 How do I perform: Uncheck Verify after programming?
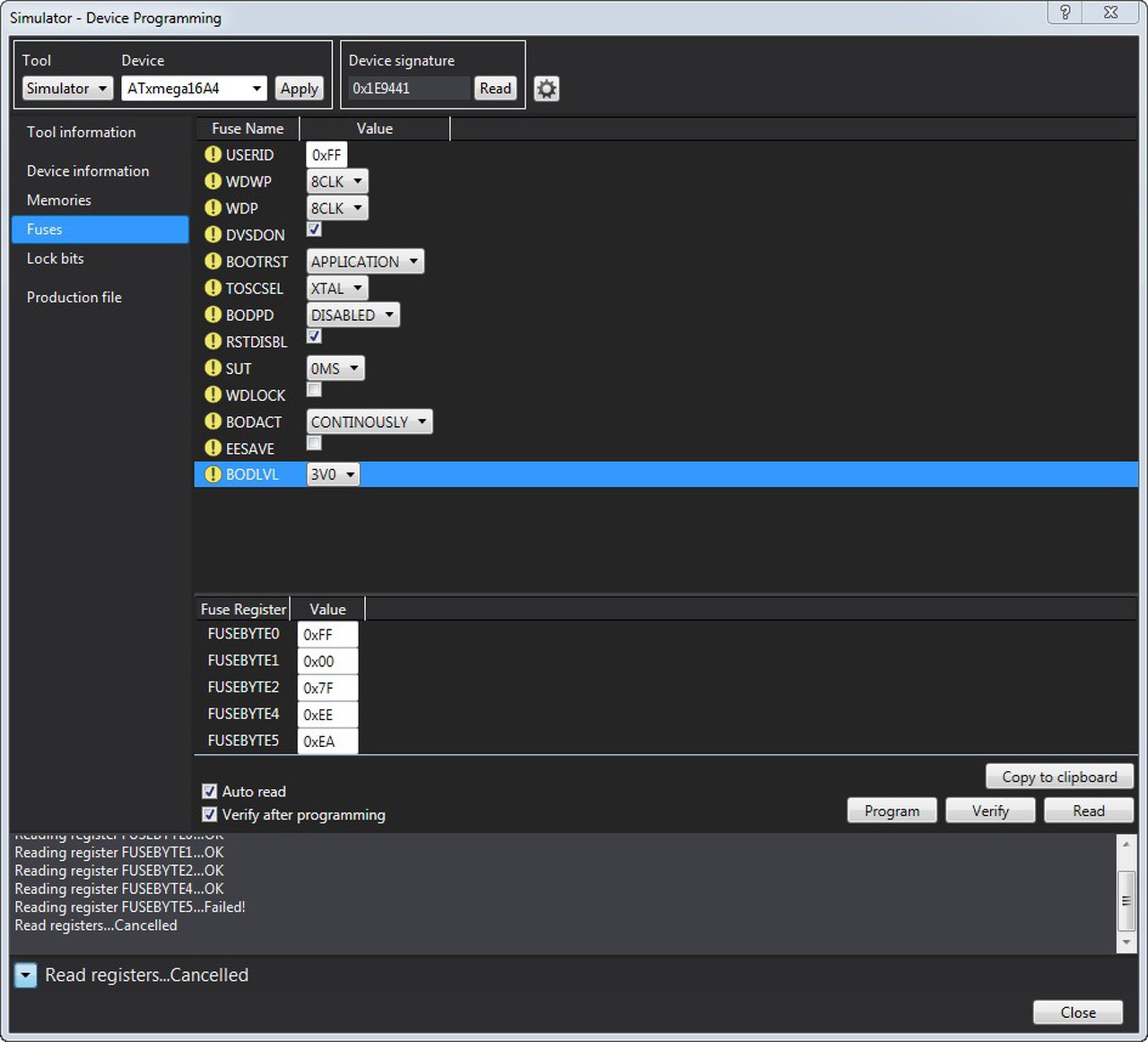[x=210, y=814]
